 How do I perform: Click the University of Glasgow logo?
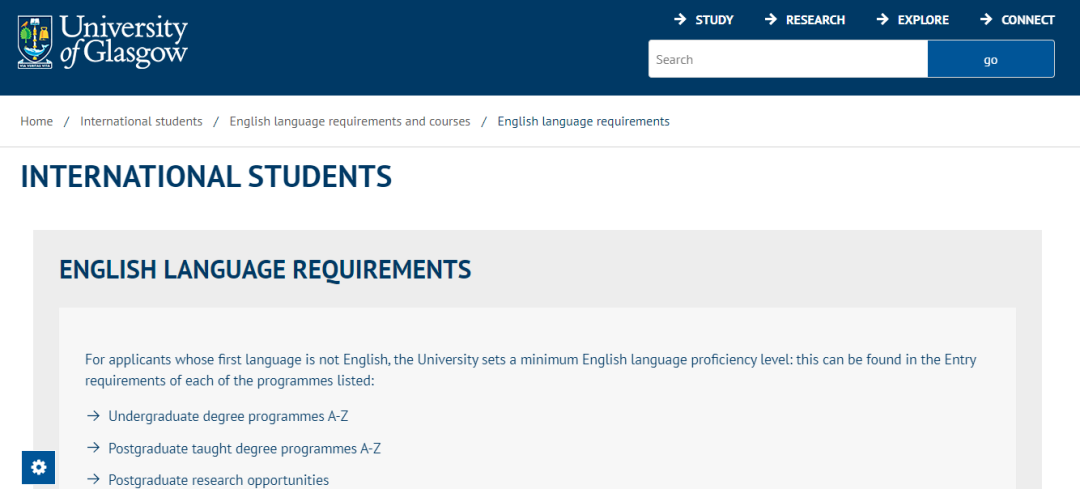(x=103, y=43)
